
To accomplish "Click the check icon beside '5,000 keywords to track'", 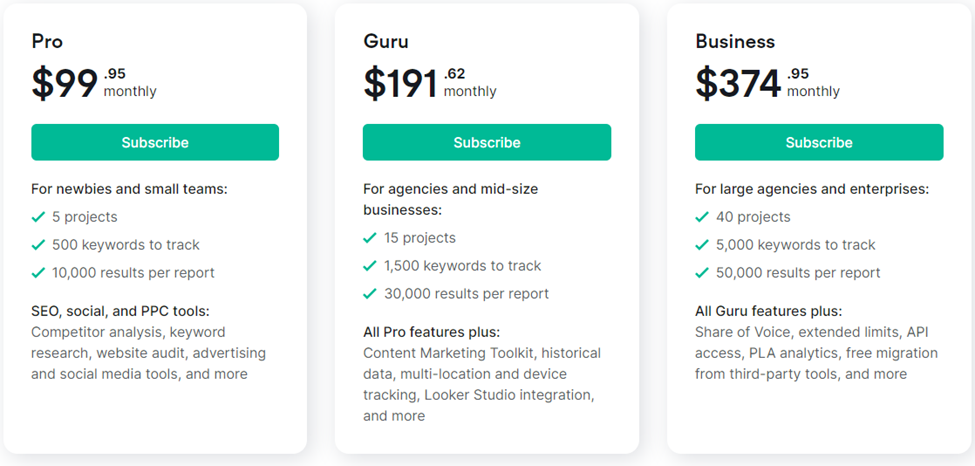I will 703,245.
